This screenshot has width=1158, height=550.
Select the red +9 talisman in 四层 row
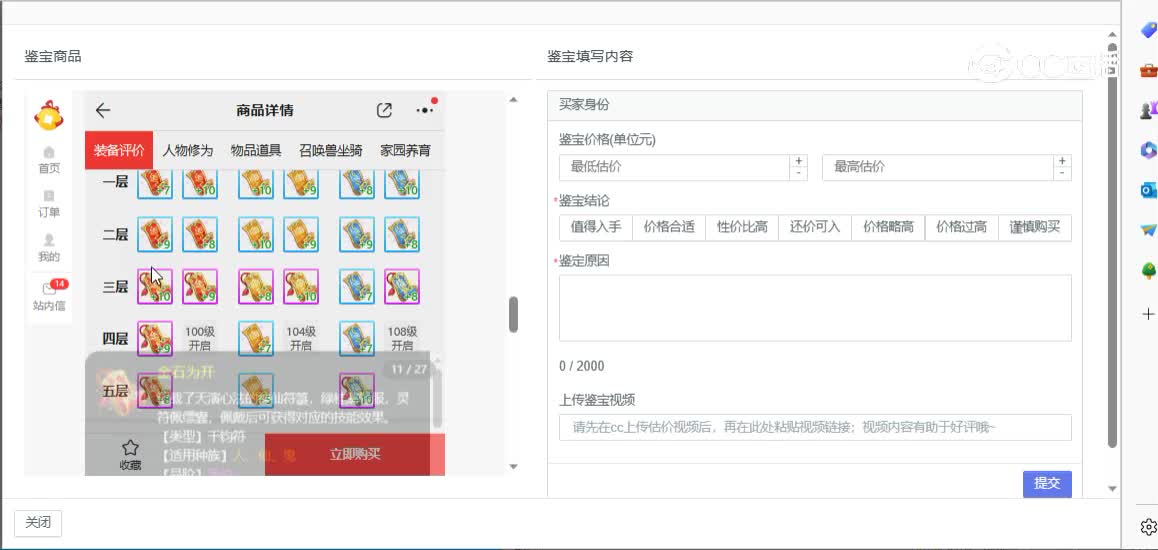(155, 338)
